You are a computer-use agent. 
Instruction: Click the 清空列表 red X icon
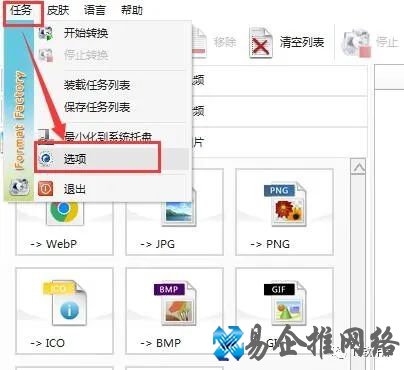(261, 43)
